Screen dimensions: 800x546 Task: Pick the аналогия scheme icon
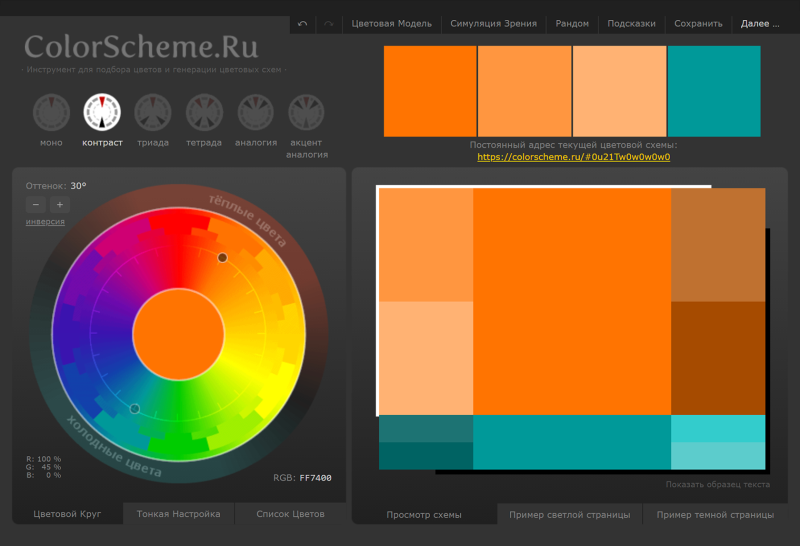click(x=256, y=112)
